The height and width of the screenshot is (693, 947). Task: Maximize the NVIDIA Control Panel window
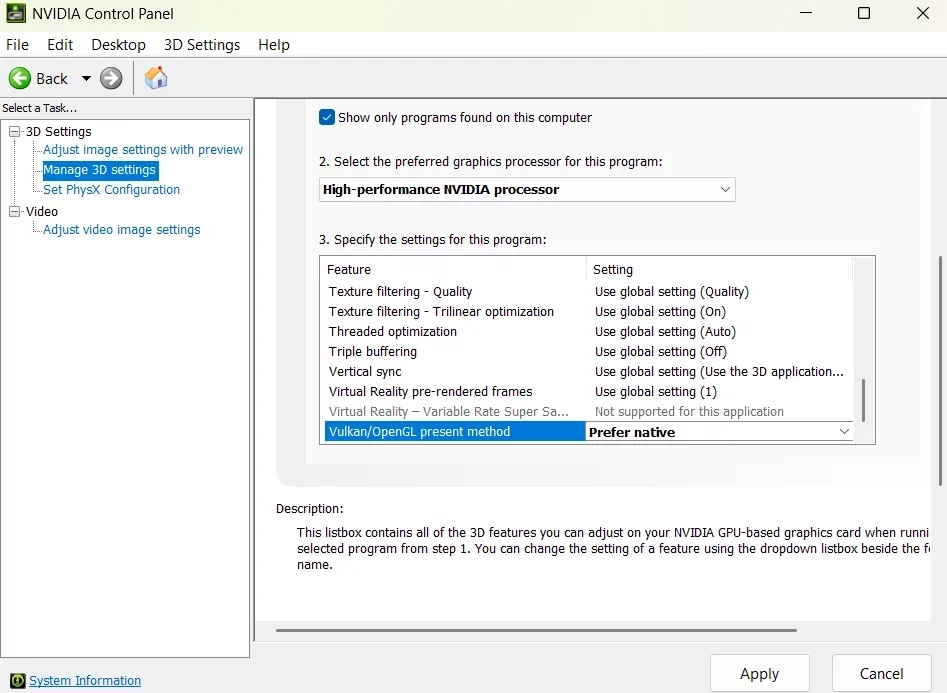[x=864, y=13]
